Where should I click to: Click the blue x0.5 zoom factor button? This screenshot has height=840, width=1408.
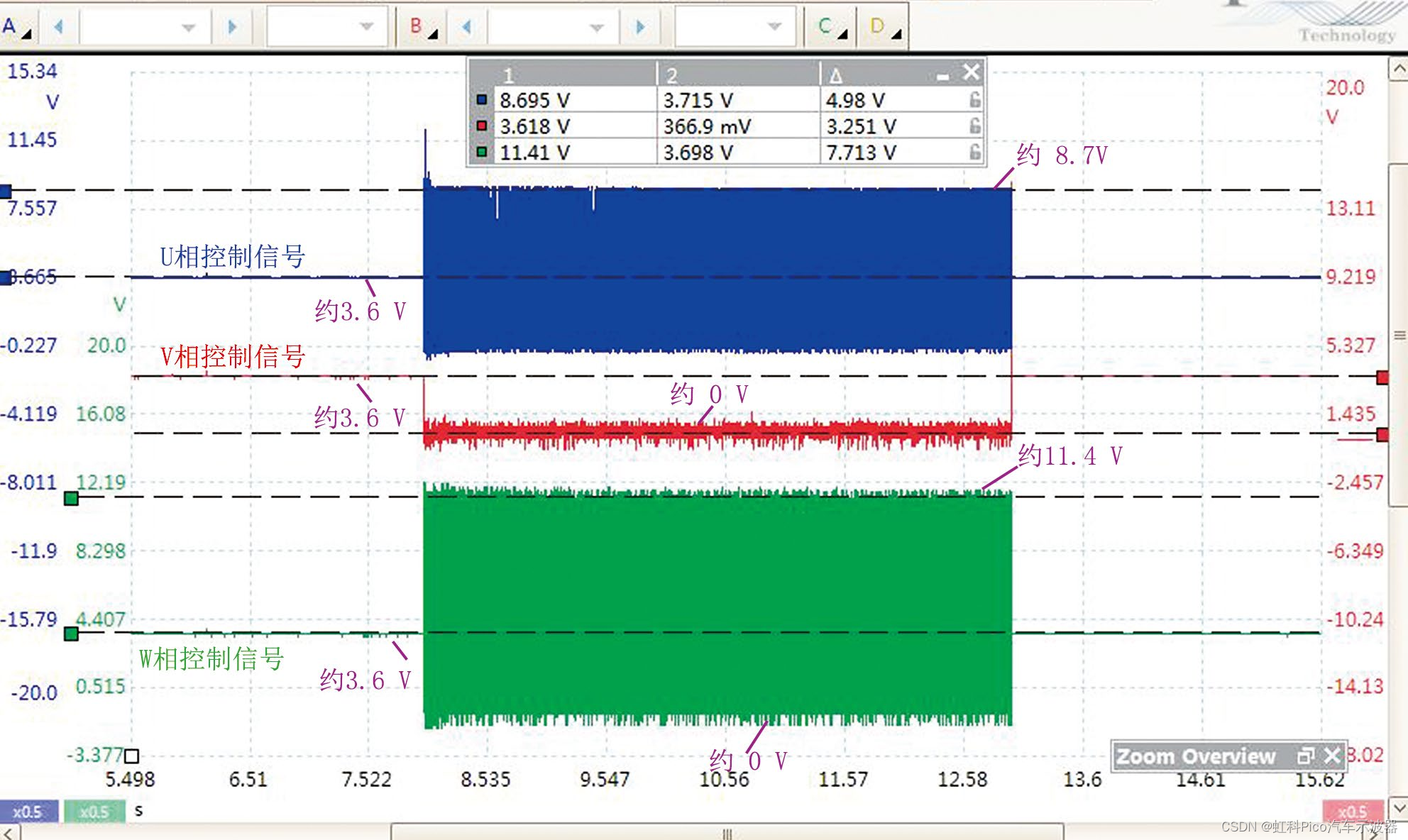tap(28, 812)
